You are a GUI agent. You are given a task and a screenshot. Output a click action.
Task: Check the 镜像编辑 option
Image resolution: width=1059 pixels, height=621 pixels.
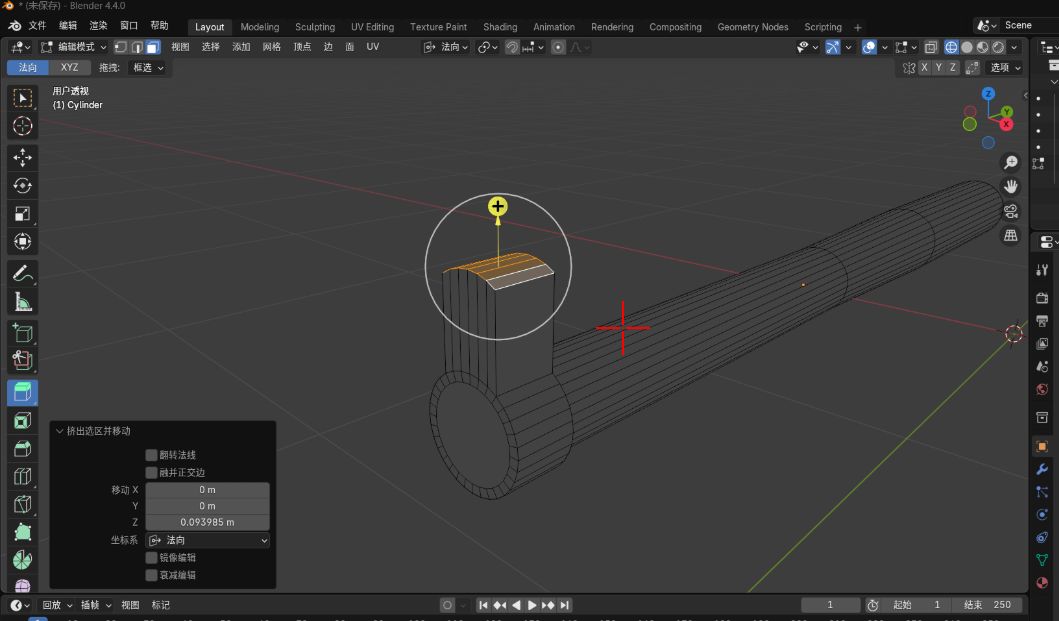coord(152,558)
